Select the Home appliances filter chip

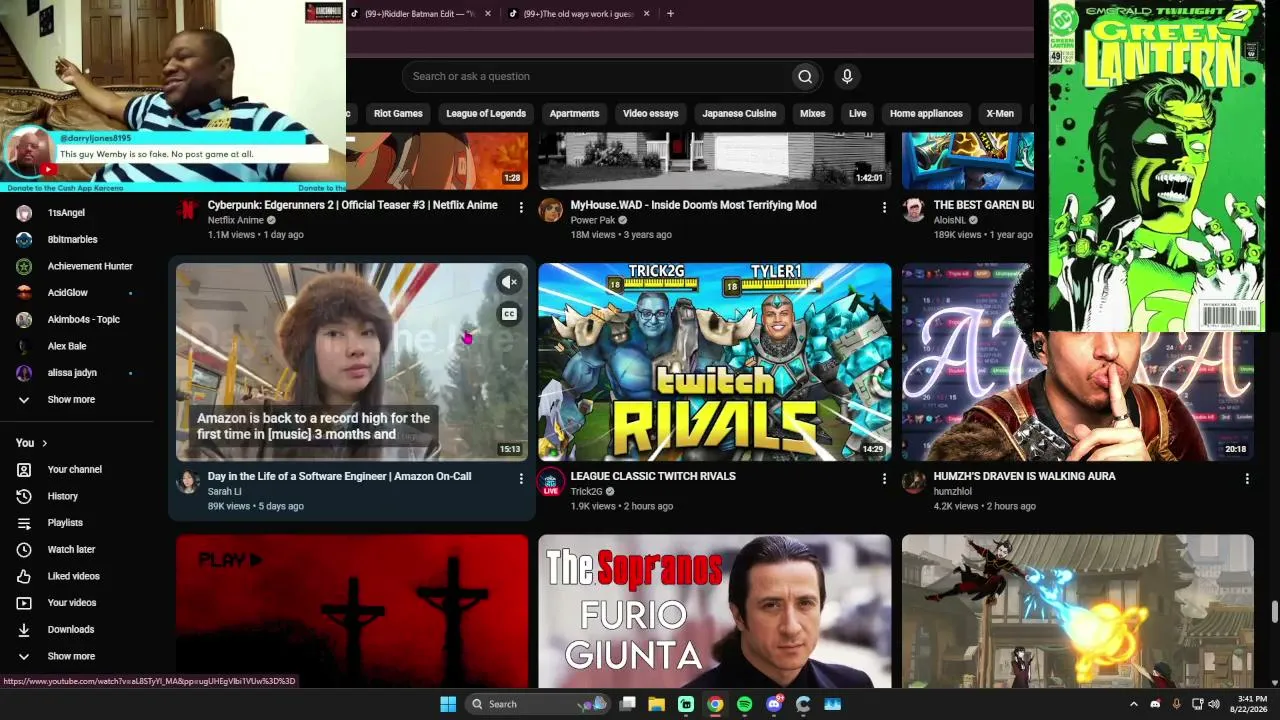(926, 114)
